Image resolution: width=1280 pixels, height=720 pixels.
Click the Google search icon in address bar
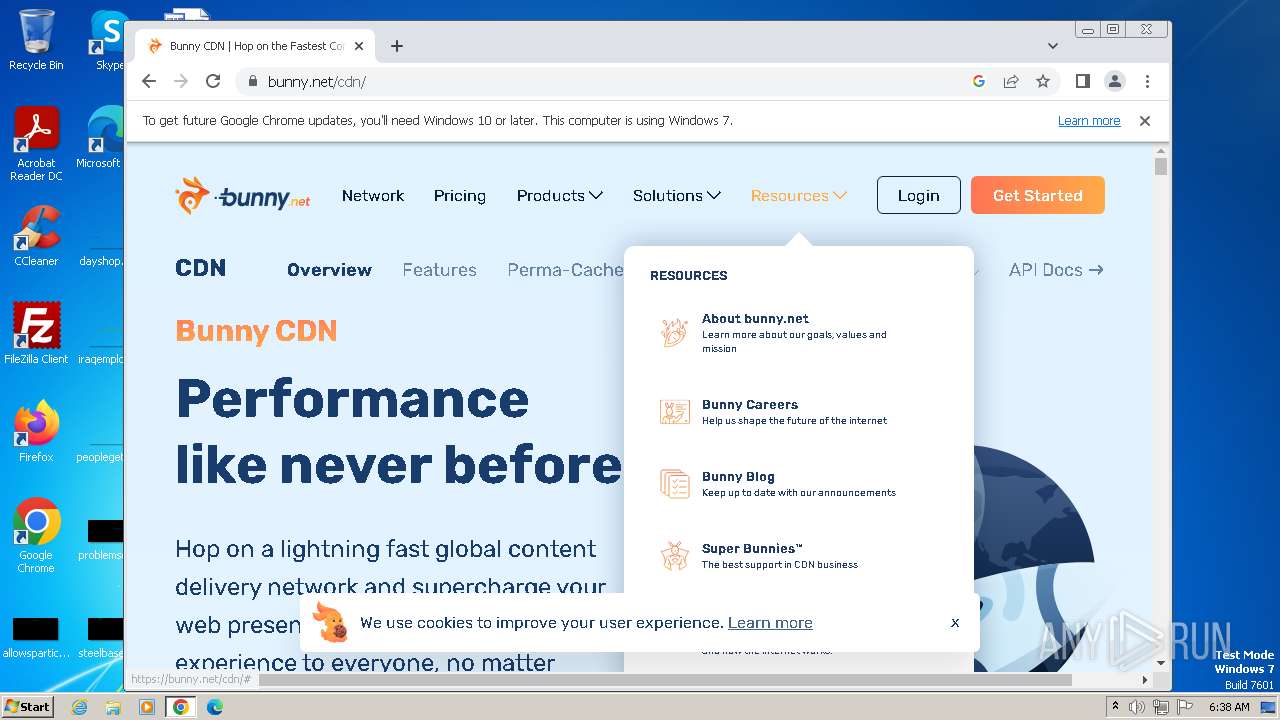point(979,82)
